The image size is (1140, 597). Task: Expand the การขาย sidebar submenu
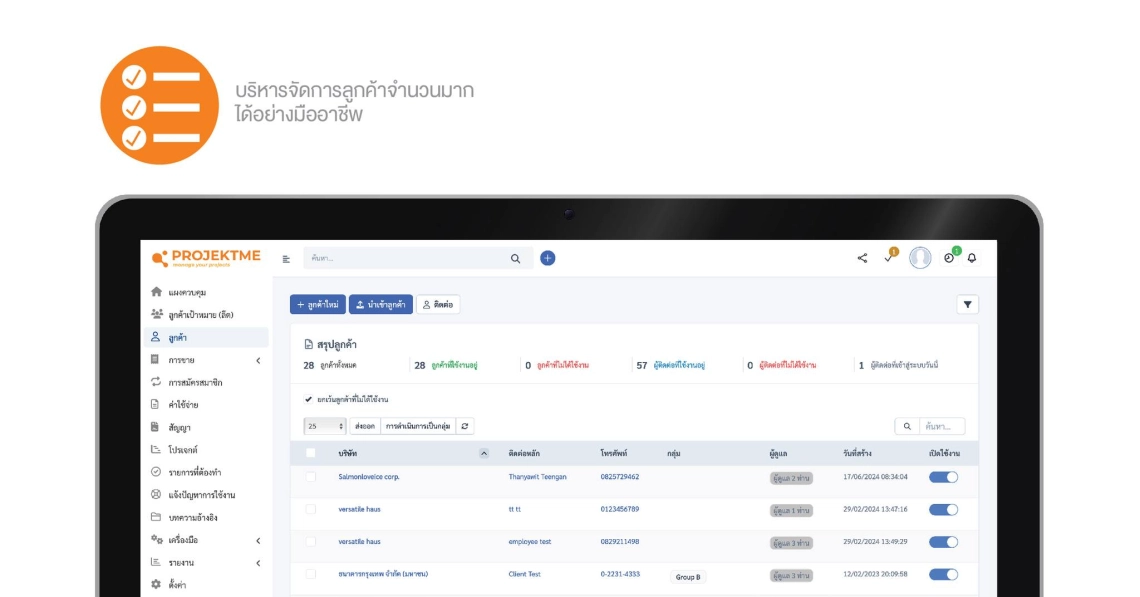[x=258, y=360]
